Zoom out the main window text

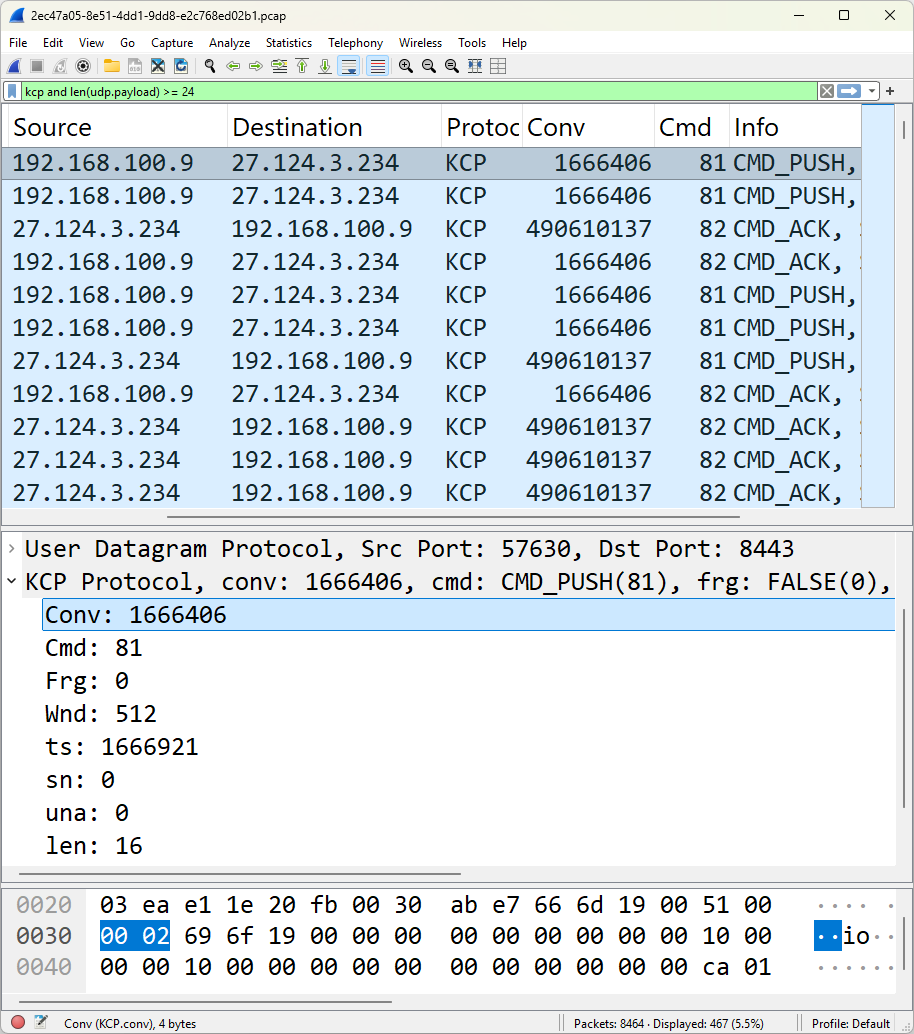point(429,66)
